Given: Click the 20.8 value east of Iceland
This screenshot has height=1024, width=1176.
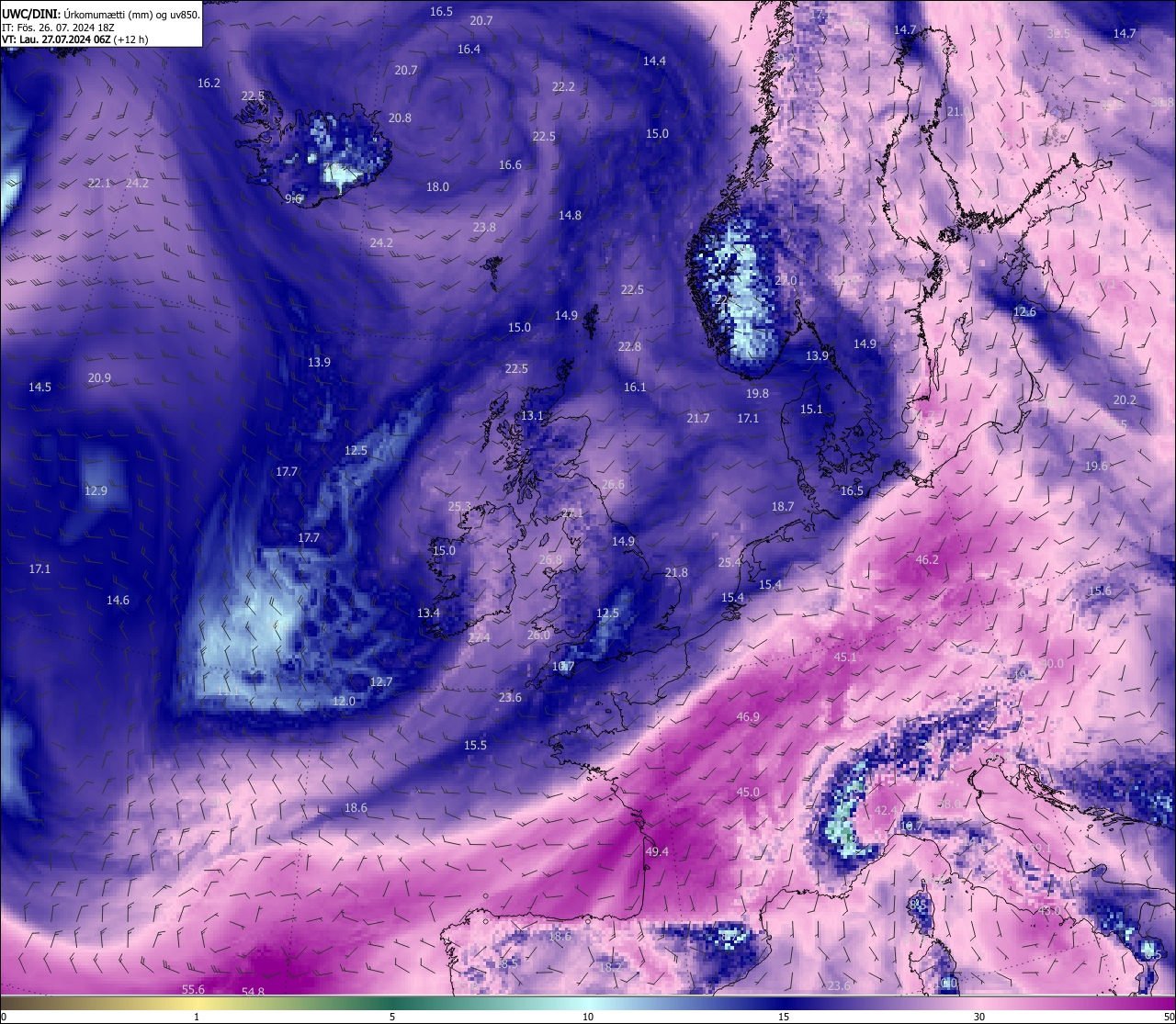Looking at the screenshot, I should tap(400, 118).
